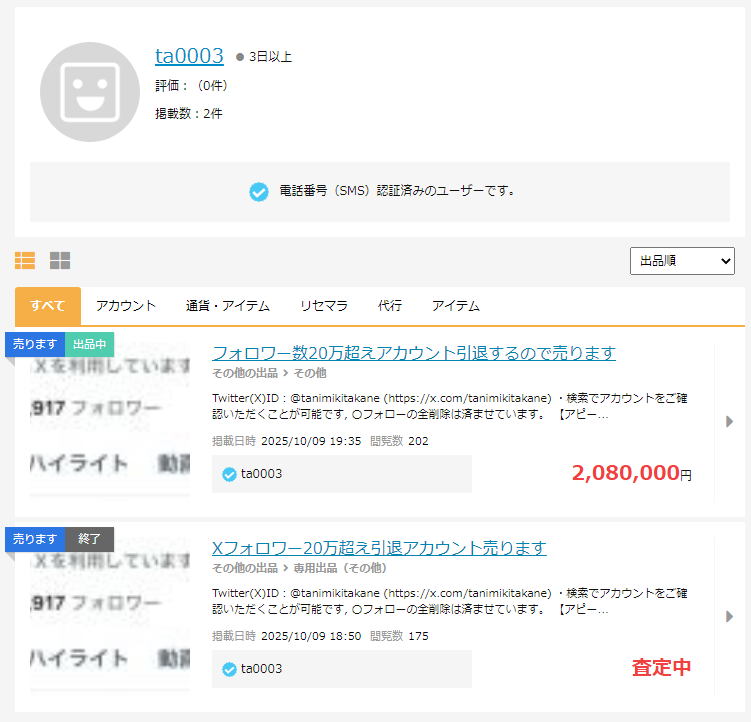Click right arrow on the first listing

[x=730, y=422]
